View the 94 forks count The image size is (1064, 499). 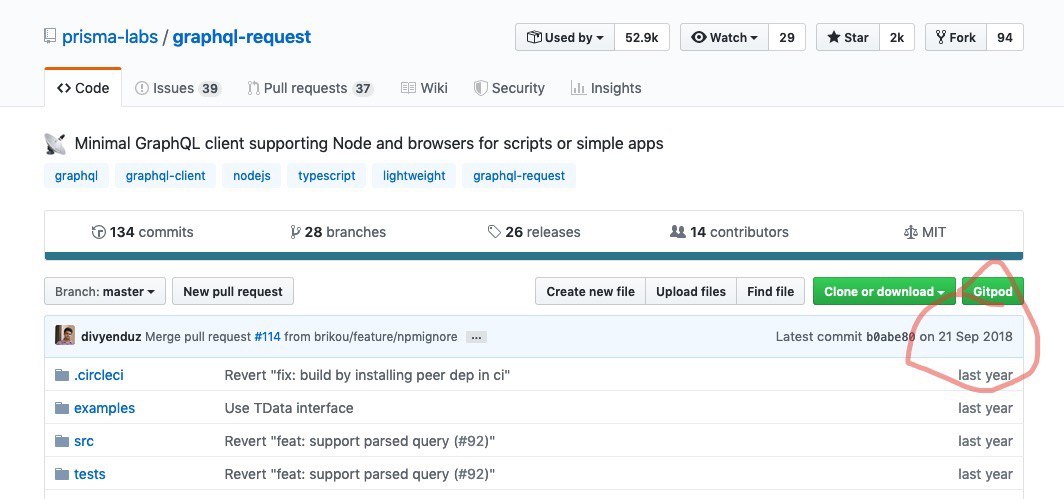[x=1005, y=37]
